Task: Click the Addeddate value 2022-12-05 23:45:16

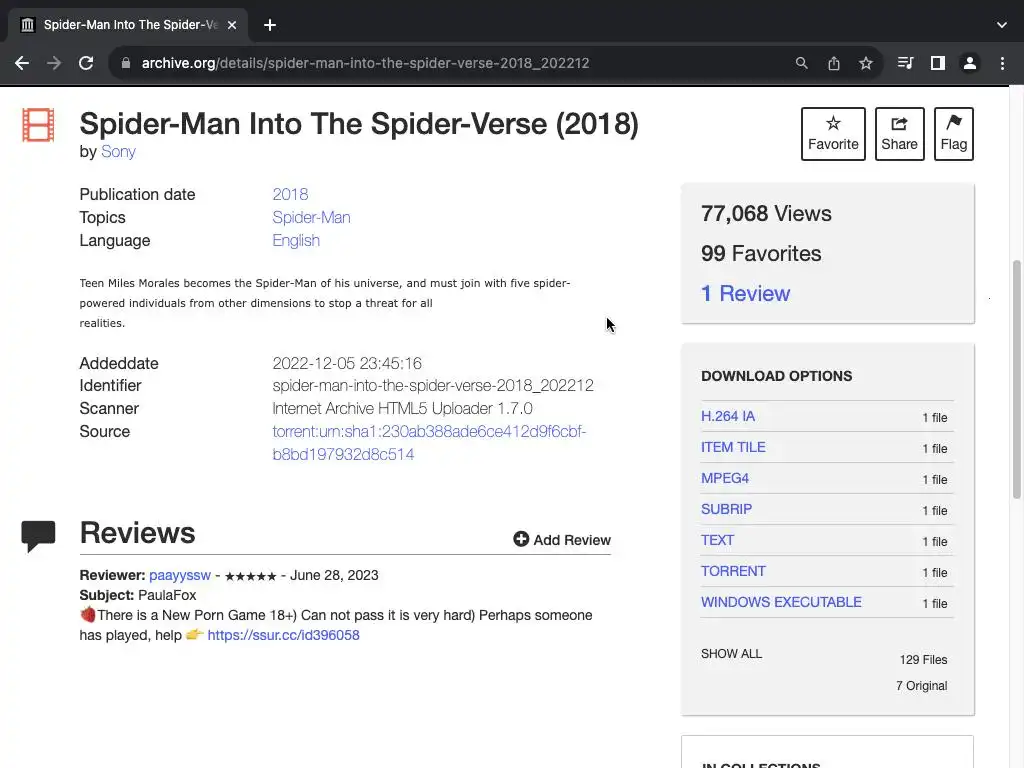Action: pyautogui.click(x=347, y=363)
